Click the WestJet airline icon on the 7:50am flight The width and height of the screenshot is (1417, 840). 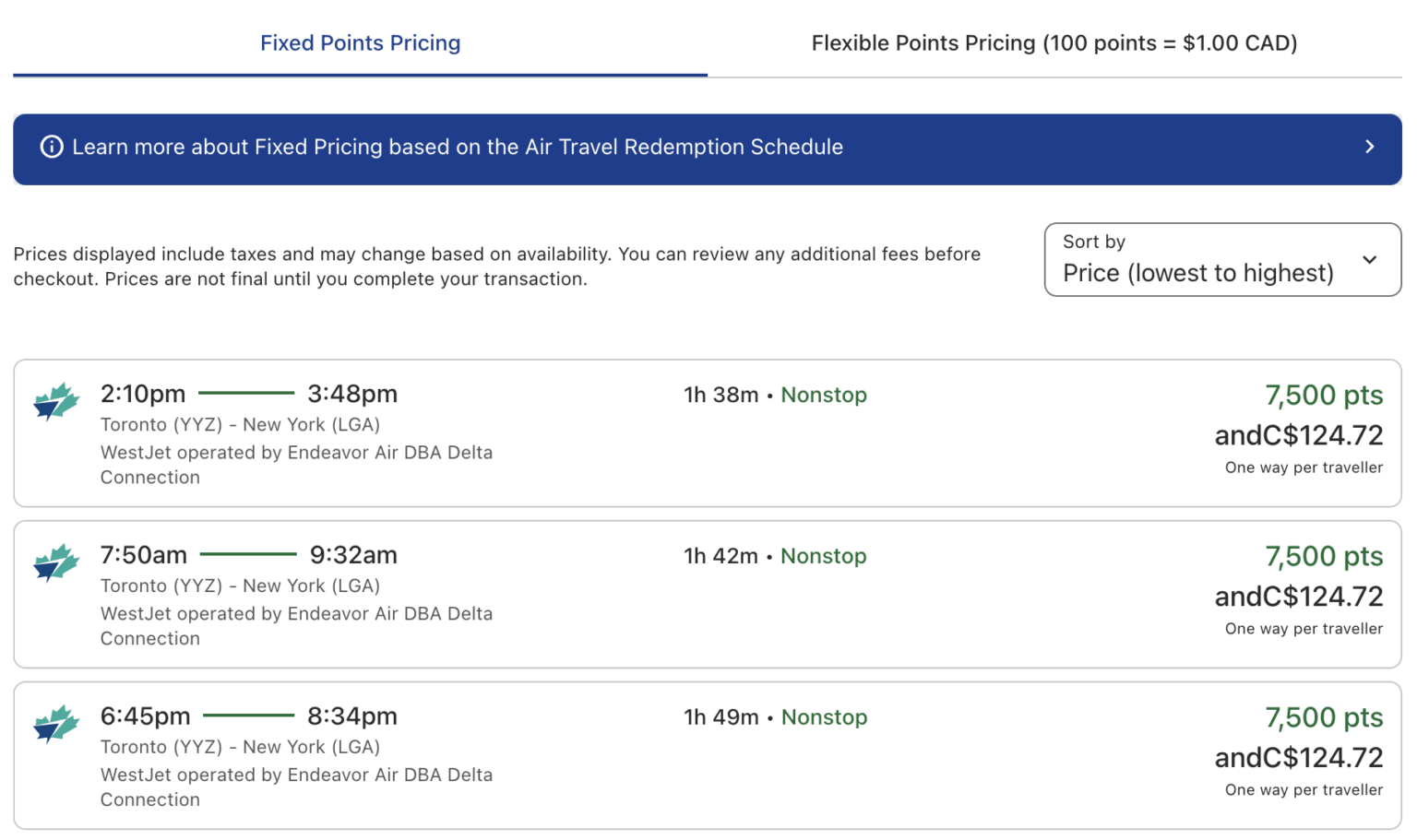pyautogui.click(x=56, y=563)
